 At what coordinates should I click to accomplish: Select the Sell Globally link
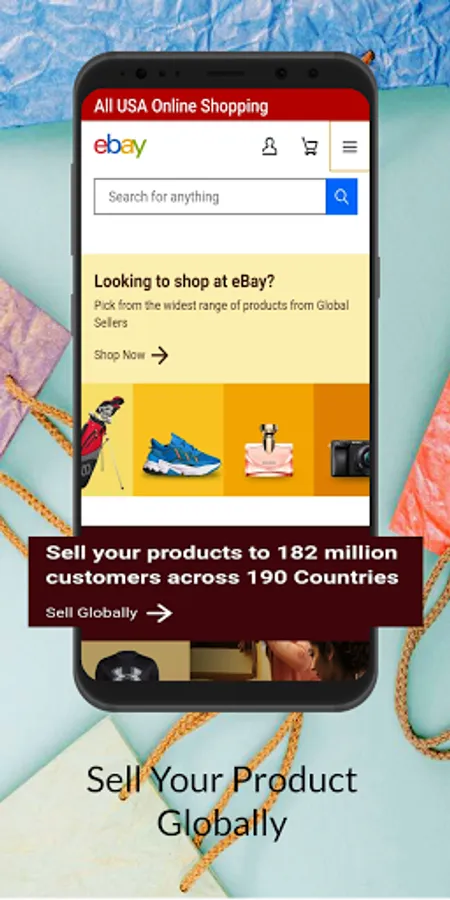pos(91,613)
